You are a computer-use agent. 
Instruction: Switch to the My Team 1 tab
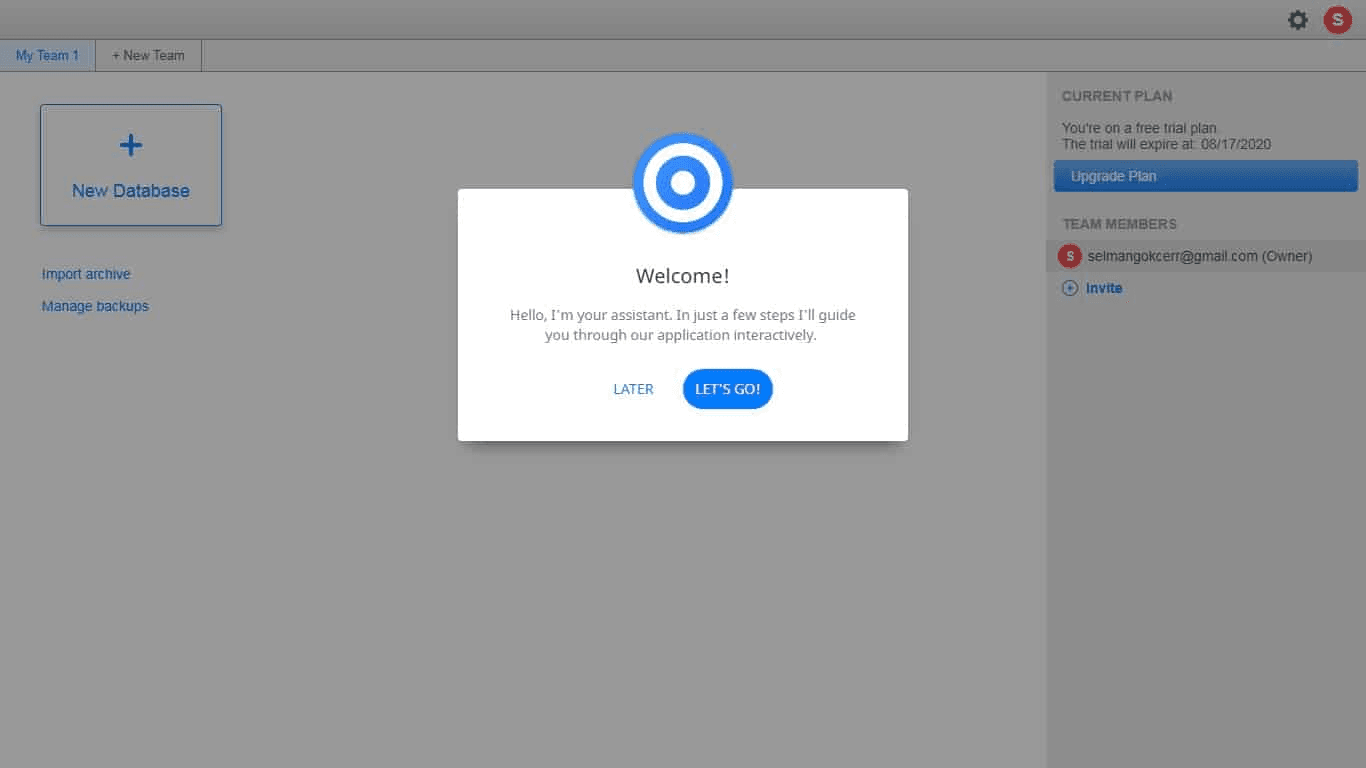pyautogui.click(x=47, y=56)
